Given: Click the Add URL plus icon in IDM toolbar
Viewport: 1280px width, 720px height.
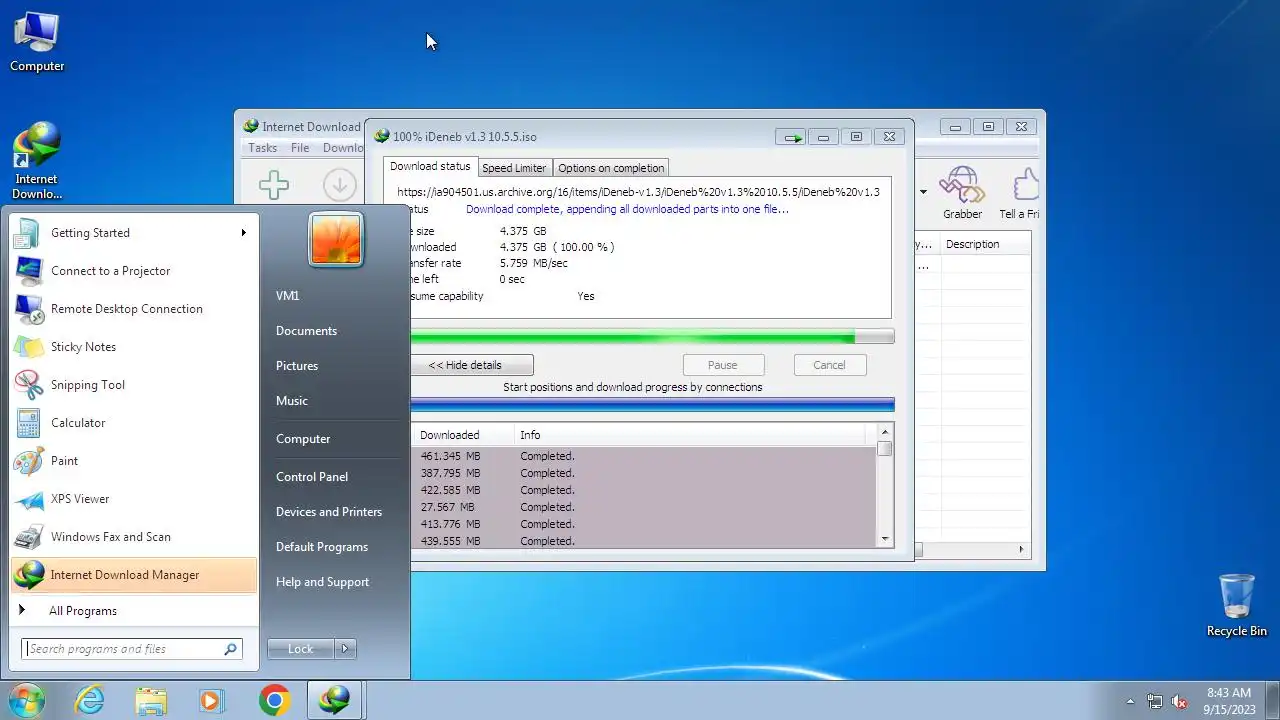Looking at the screenshot, I should [274, 185].
